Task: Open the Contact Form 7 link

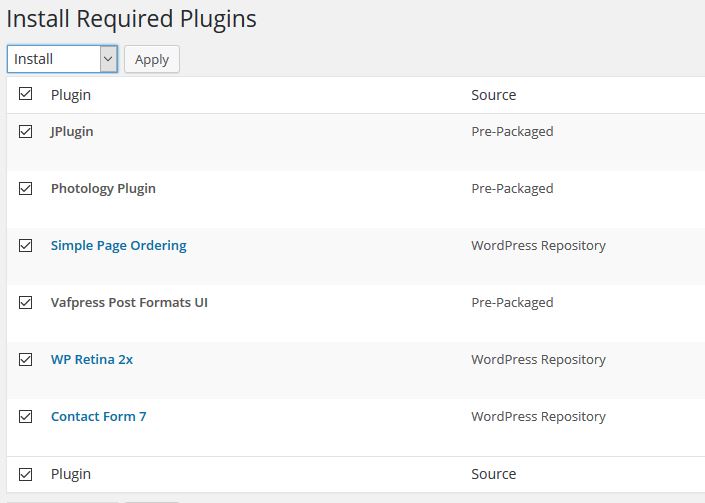Action: 98,416
